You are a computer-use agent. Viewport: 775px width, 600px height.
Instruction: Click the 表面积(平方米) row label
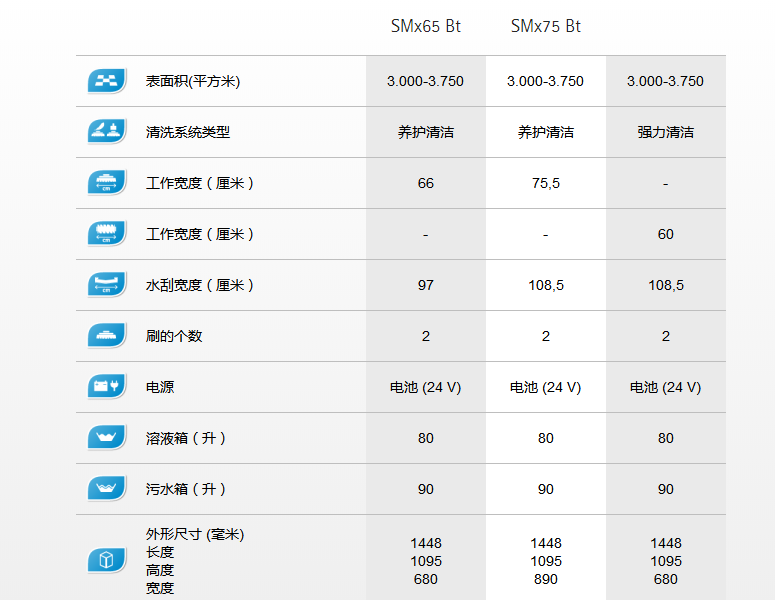[193, 81]
